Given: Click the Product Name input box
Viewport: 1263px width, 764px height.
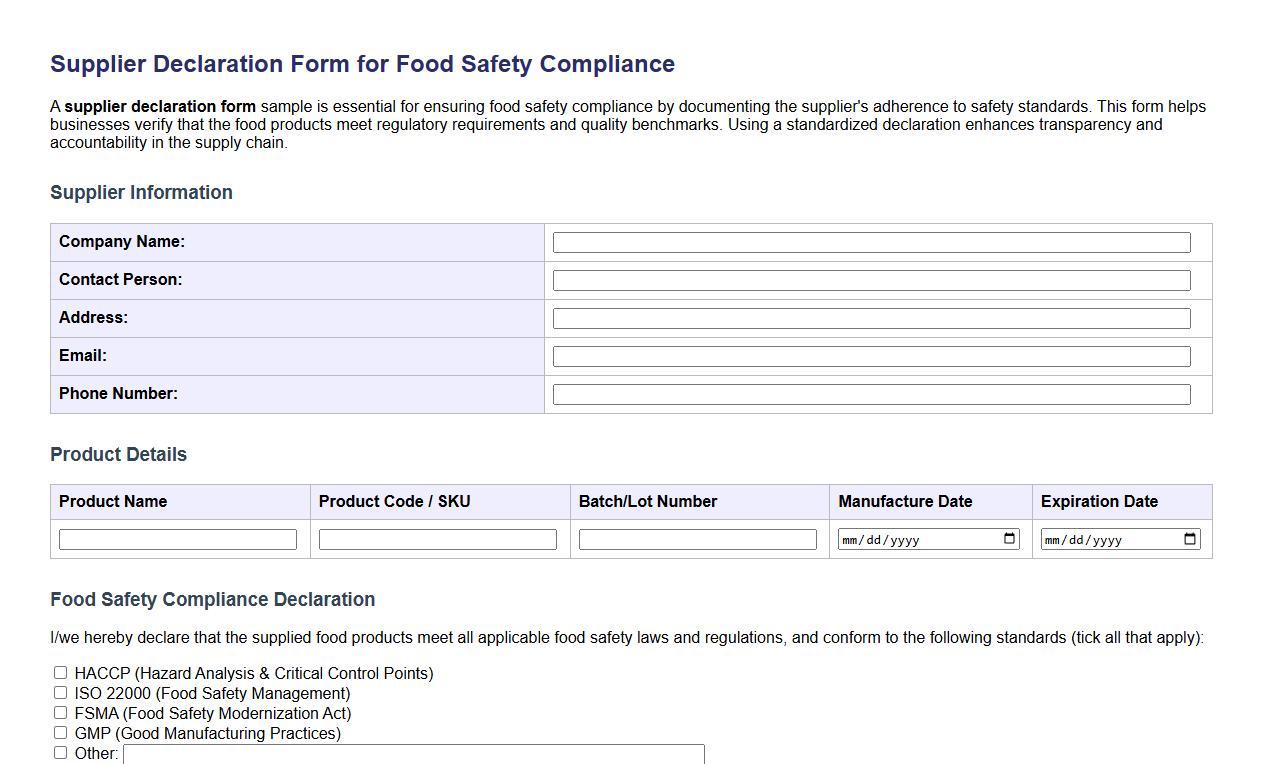Looking at the screenshot, I should pyautogui.click(x=178, y=538).
